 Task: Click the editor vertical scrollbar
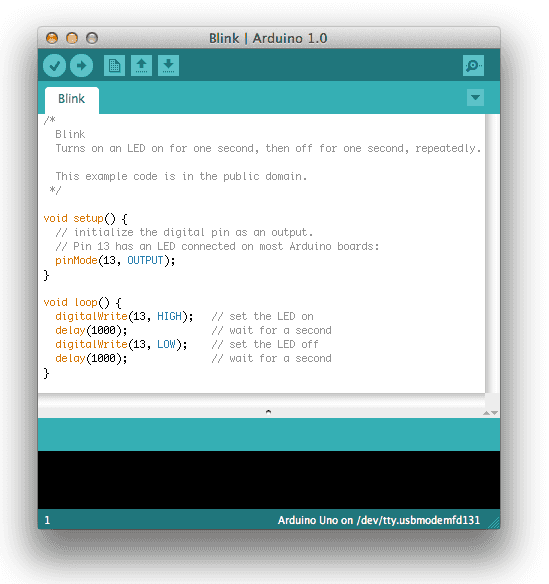(x=492, y=253)
